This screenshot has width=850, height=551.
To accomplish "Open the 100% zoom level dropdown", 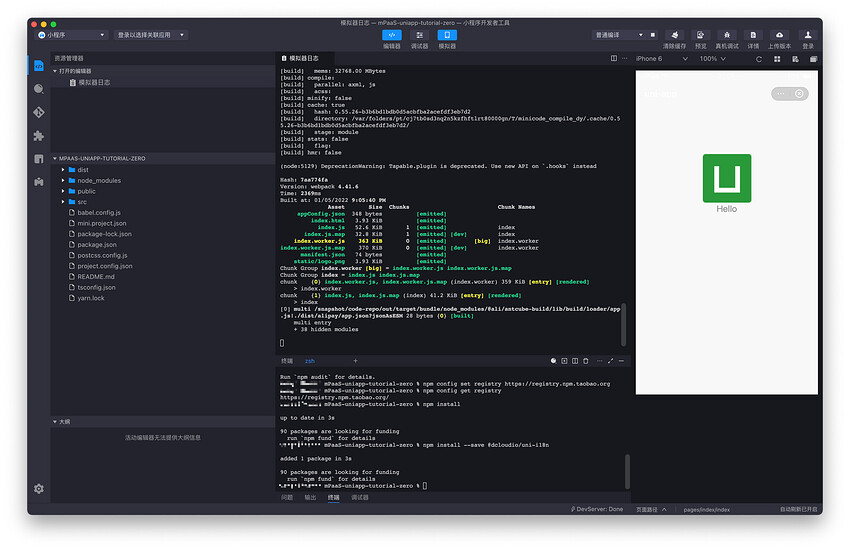I will 714,59.
